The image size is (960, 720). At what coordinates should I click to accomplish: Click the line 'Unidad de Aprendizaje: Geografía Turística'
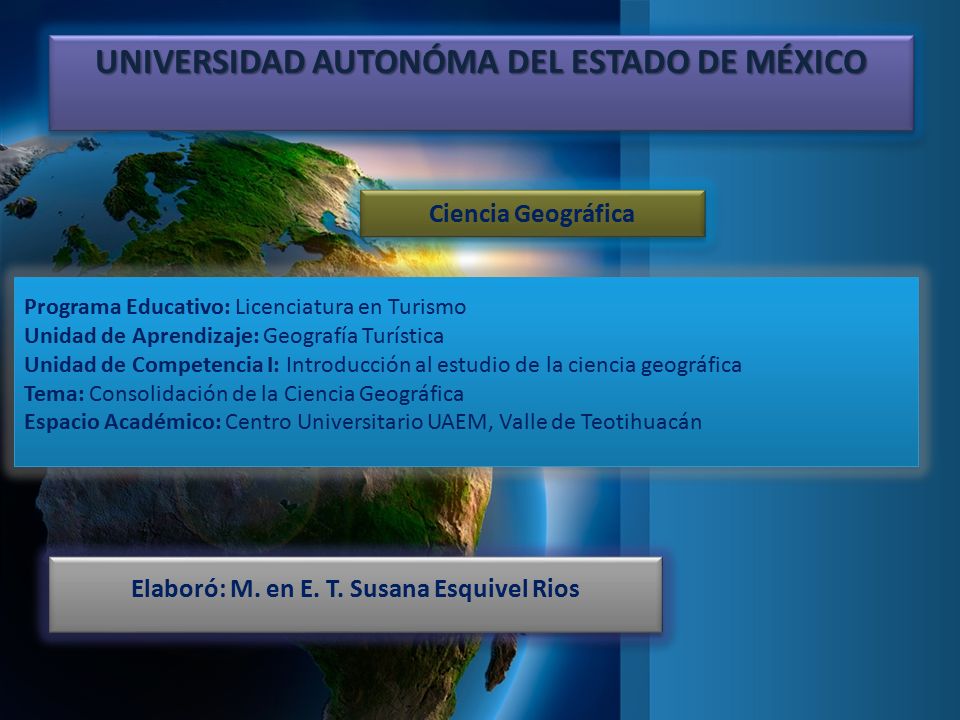coord(234,336)
